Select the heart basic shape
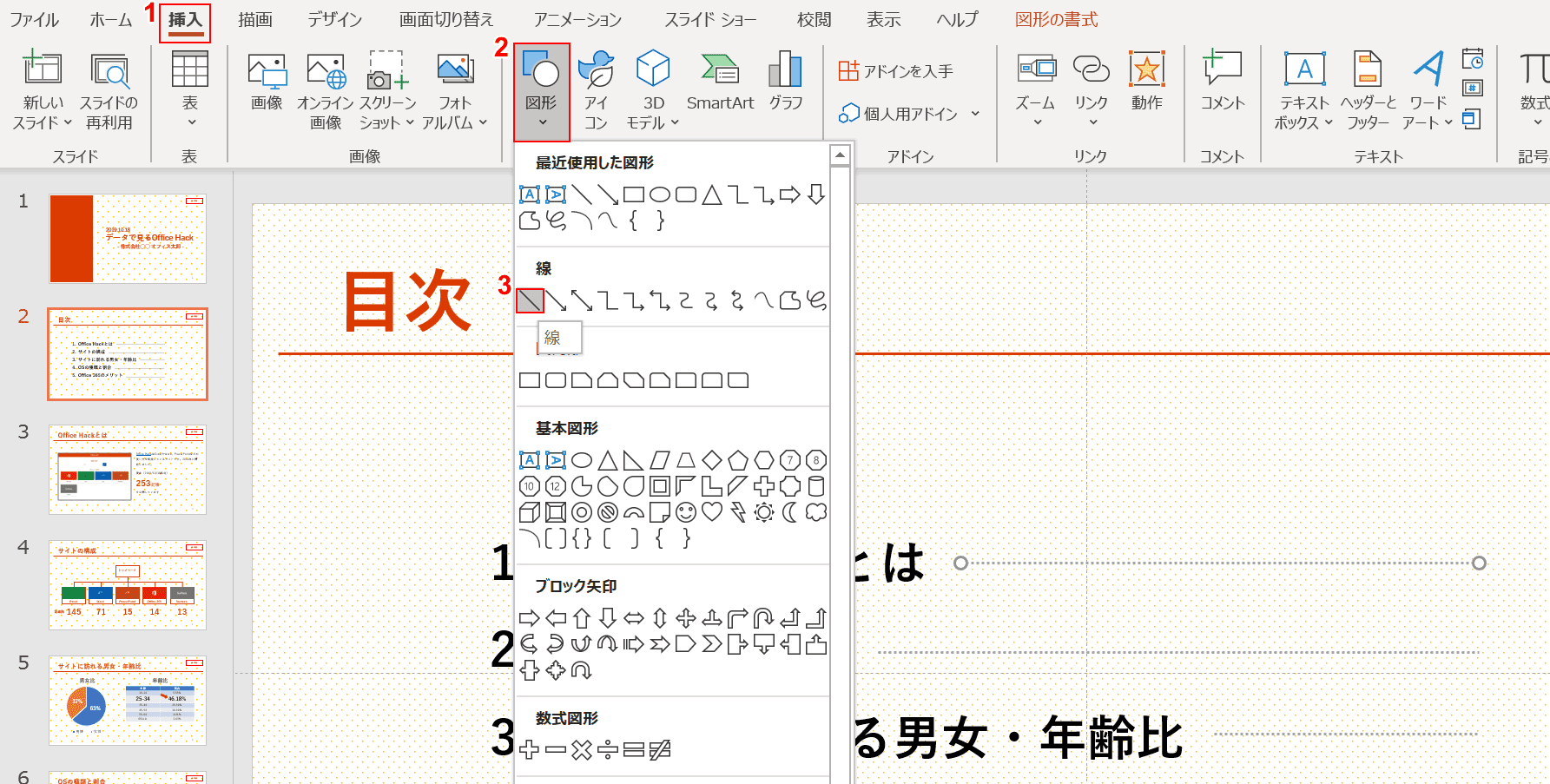 click(712, 512)
